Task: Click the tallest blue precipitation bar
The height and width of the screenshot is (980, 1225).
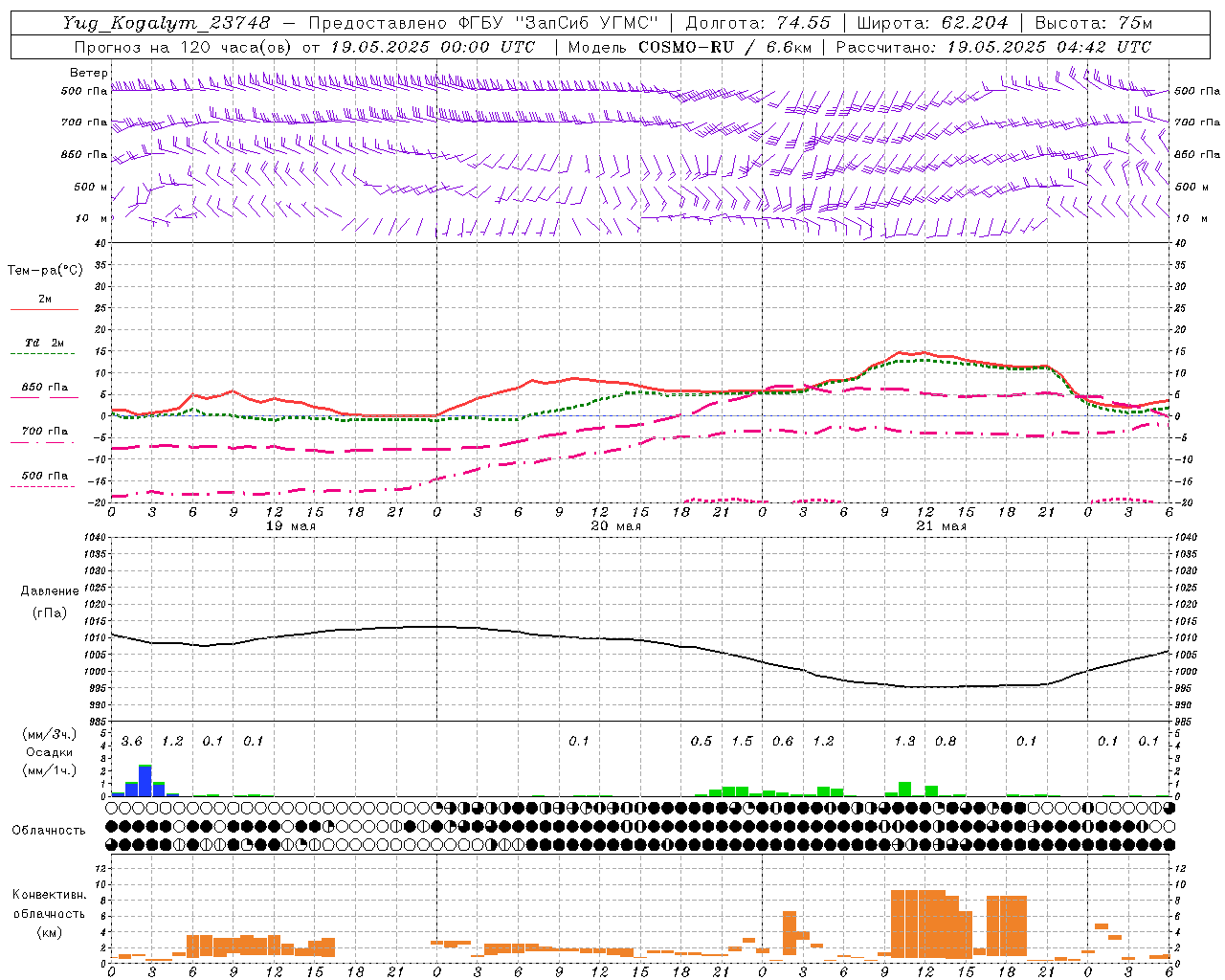Action: (145, 781)
